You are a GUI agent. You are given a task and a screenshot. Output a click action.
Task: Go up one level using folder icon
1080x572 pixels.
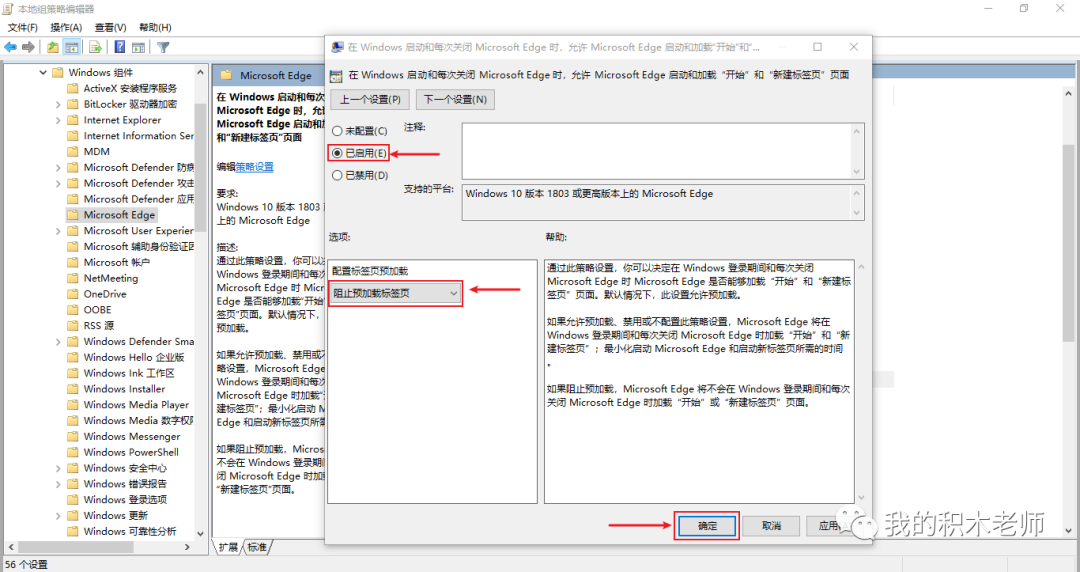[x=53, y=47]
